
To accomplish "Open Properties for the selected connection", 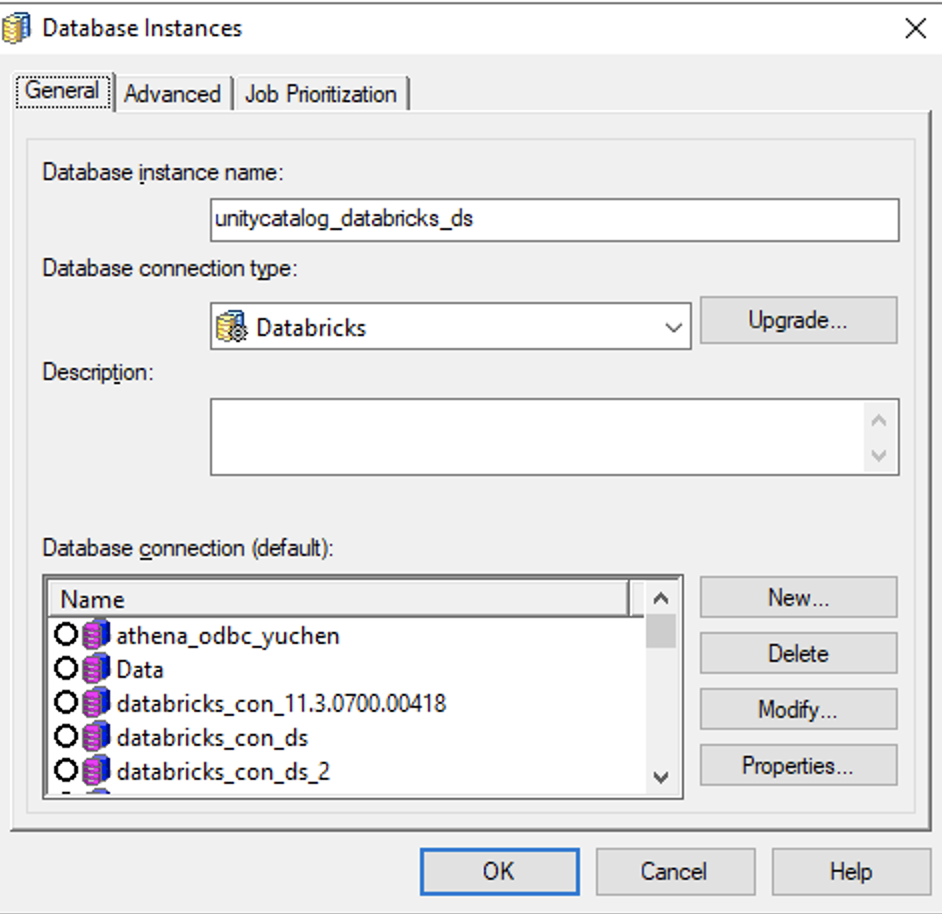I will (798, 765).
